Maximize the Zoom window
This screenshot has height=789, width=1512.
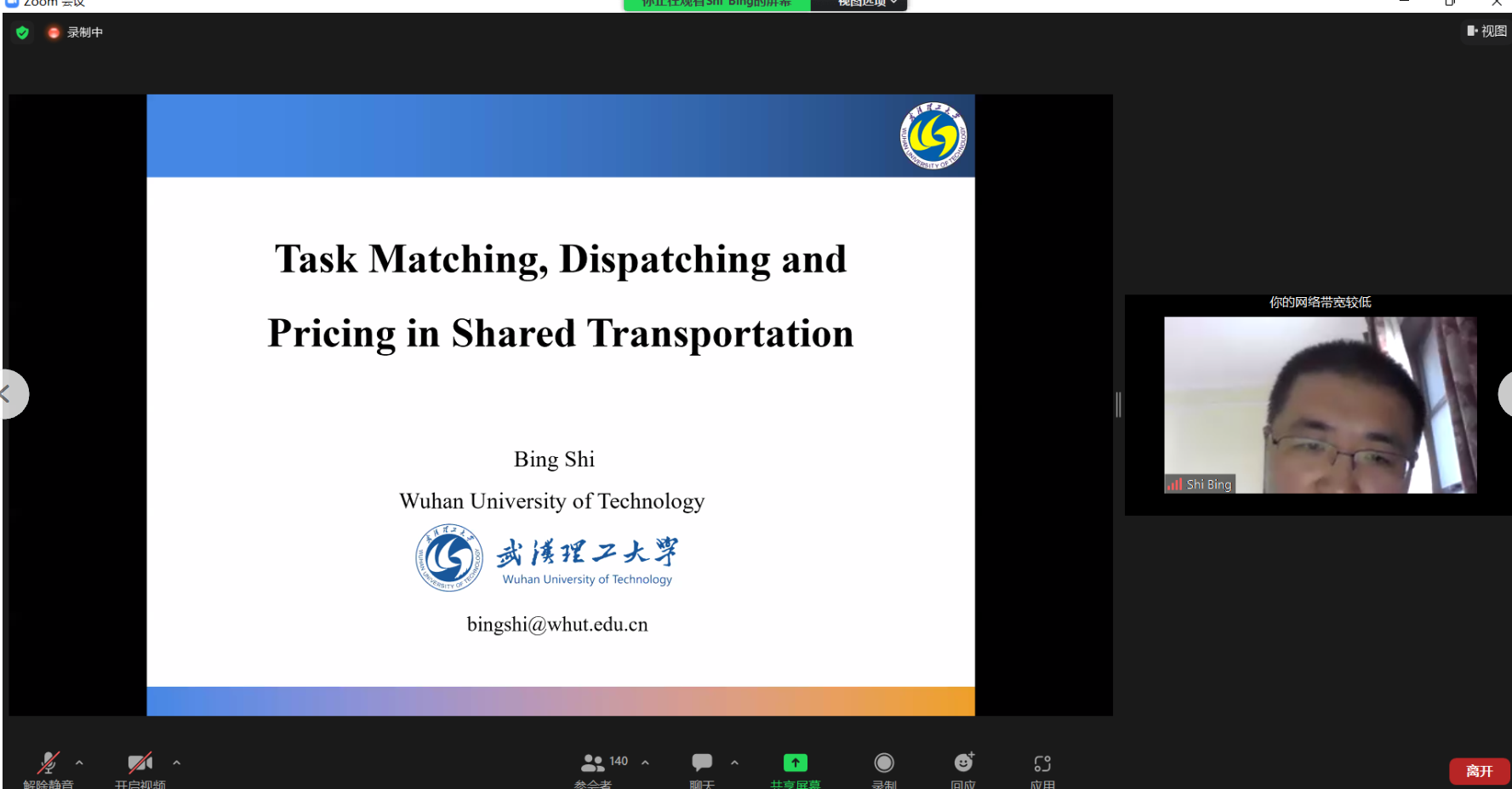tap(1450, 3)
